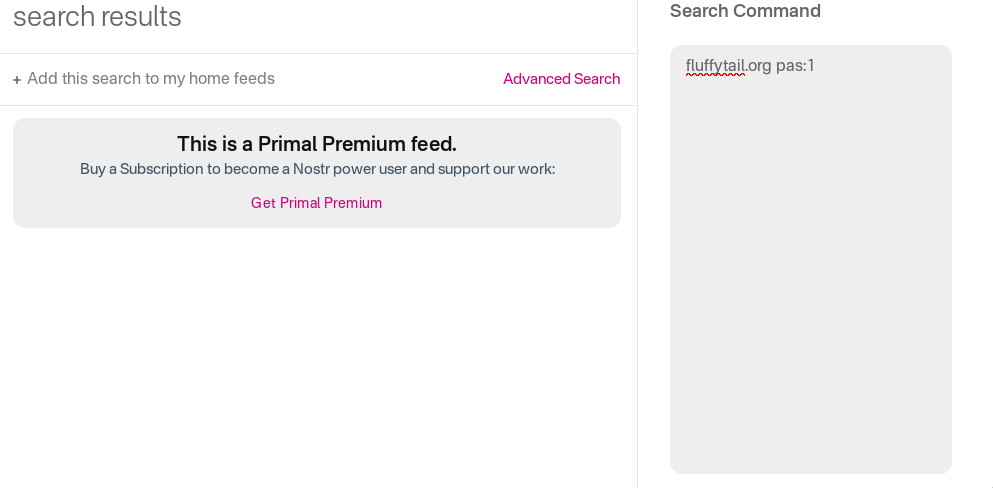Screen dimensions: 993x488
Task: Click the pas:1 term in the search command
Action: point(795,66)
